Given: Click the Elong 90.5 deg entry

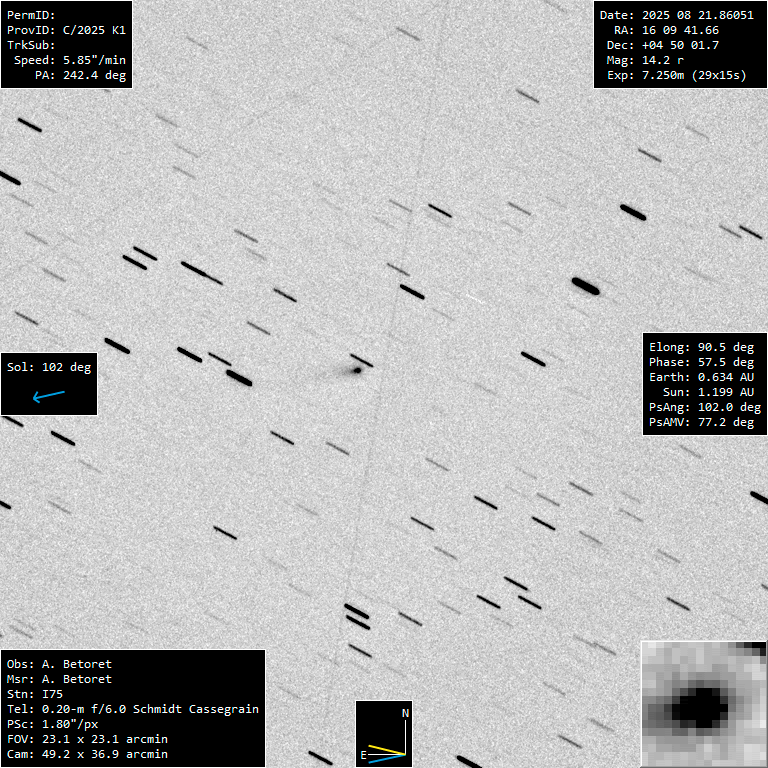Looking at the screenshot, I should pyautogui.click(x=701, y=347).
